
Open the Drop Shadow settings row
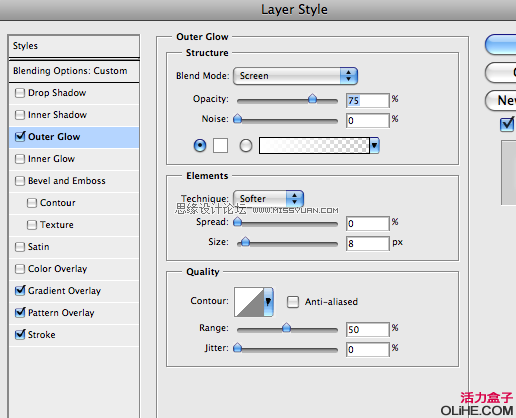(74, 93)
